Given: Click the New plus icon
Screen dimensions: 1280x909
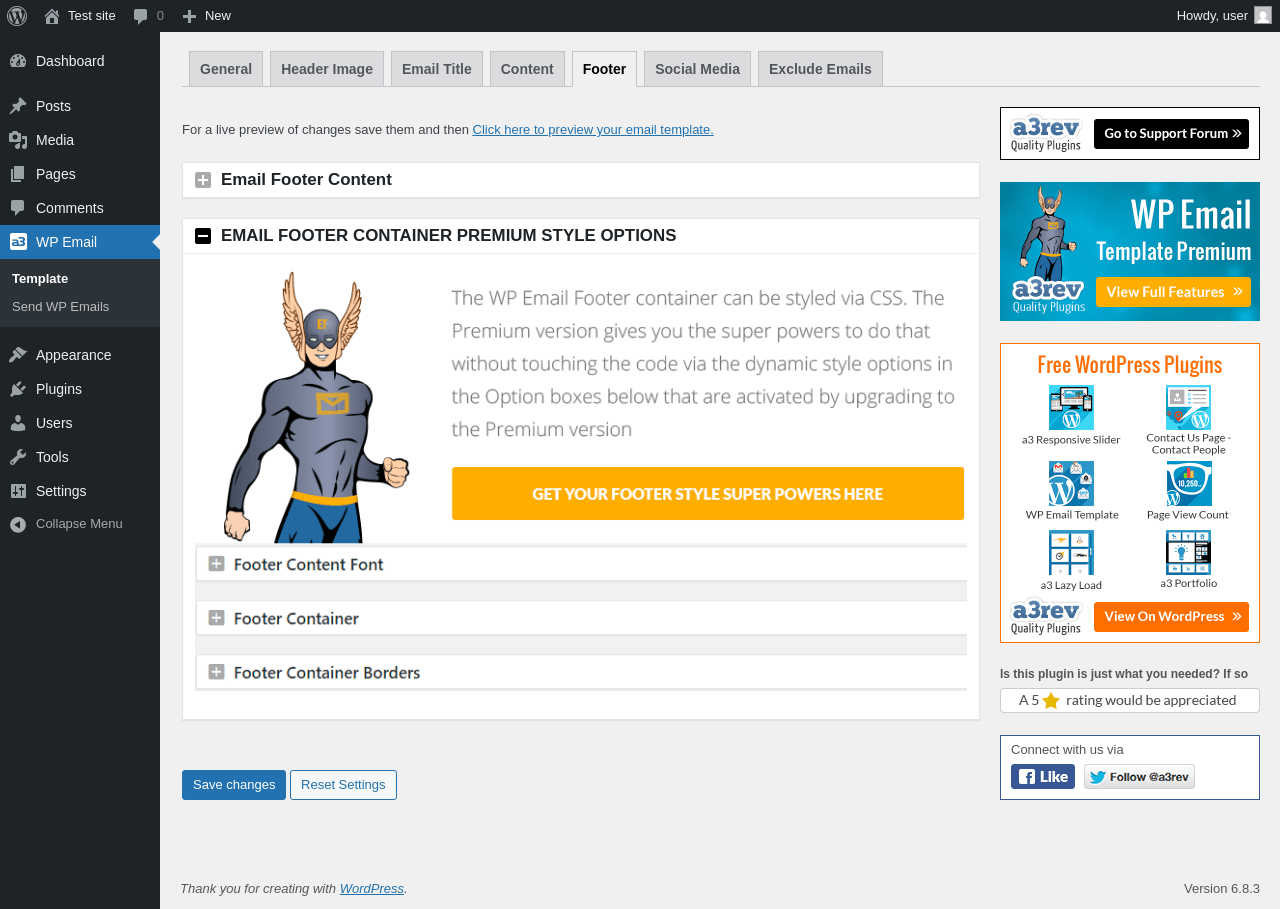Looking at the screenshot, I should [x=189, y=16].
